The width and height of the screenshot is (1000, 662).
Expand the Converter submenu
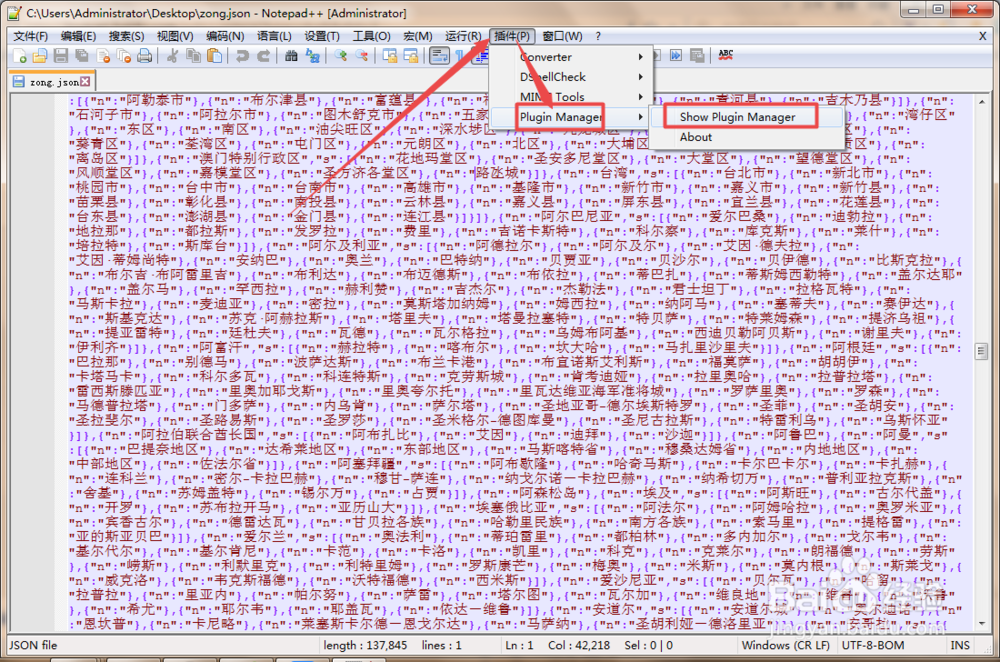tap(581, 57)
